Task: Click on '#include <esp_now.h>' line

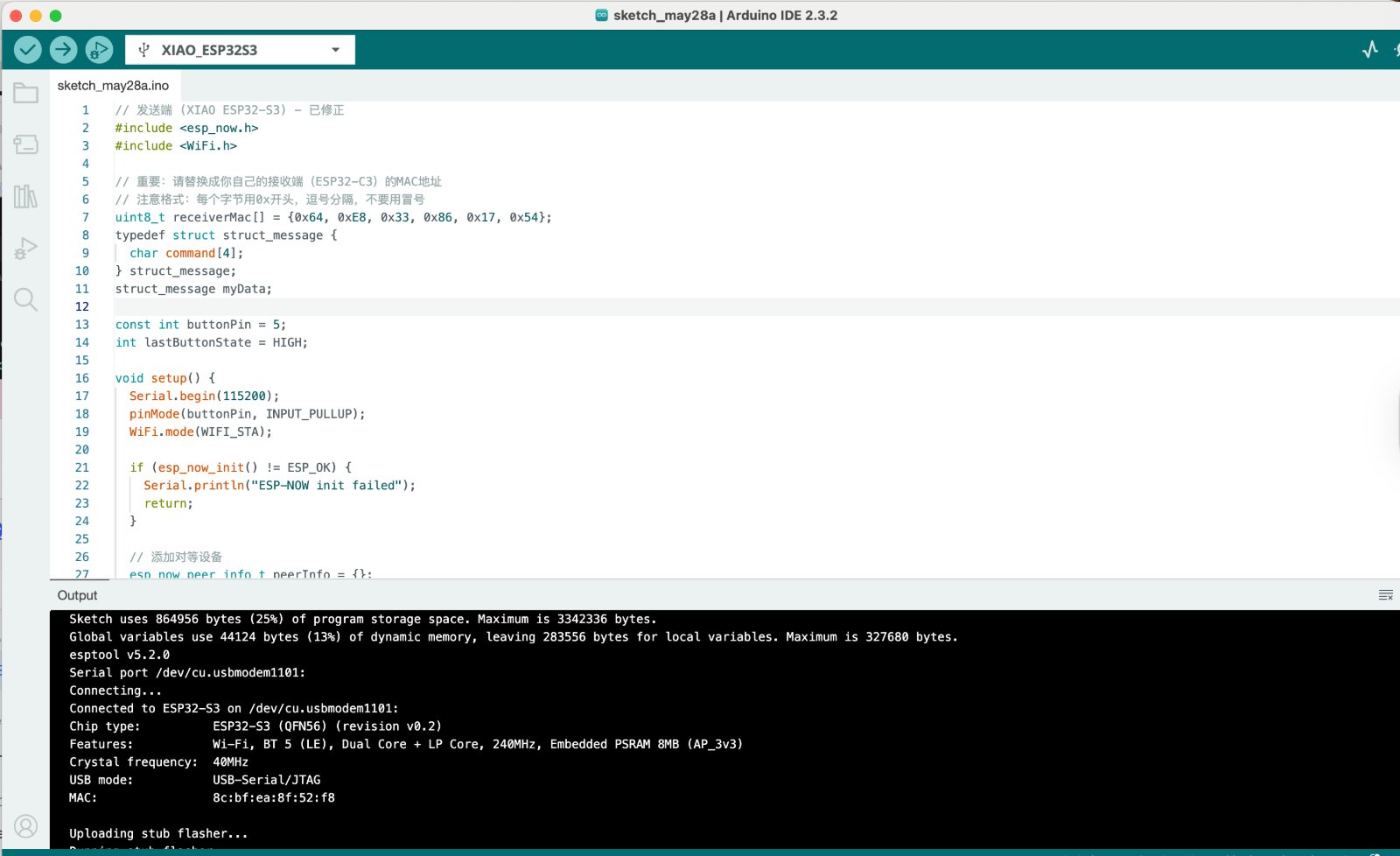Action: point(186,128)
